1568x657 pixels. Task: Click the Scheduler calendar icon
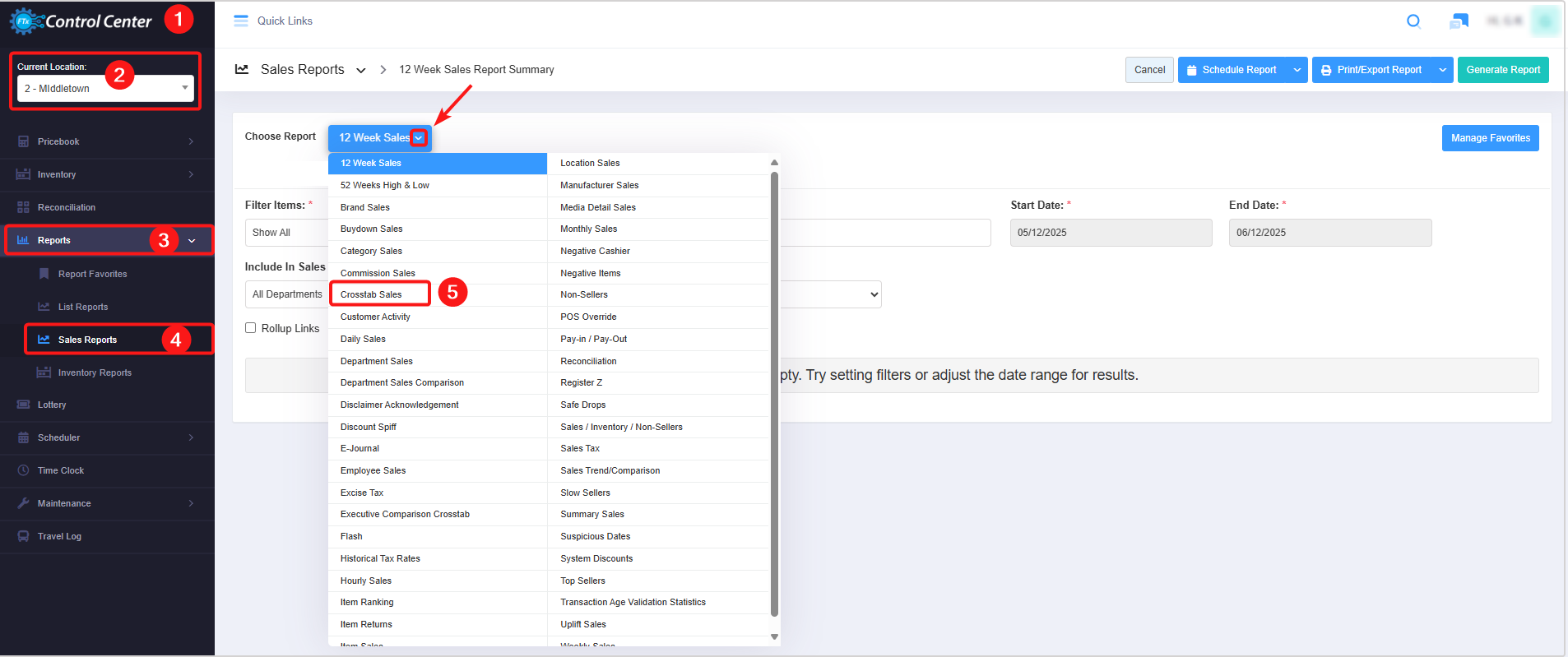[23, 437]
